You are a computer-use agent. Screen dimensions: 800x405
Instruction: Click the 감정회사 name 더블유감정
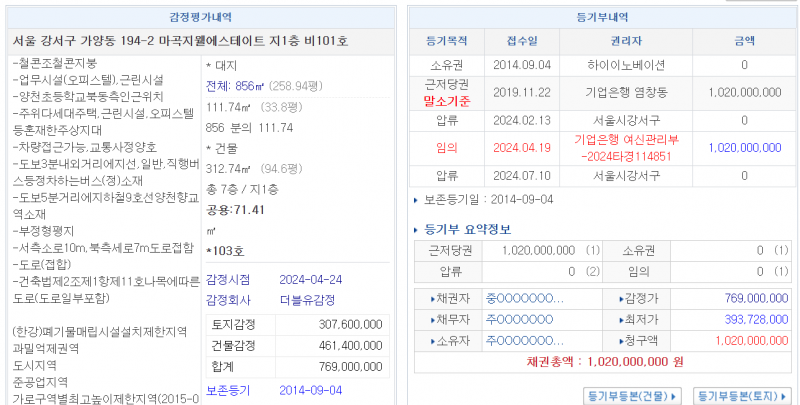pos(307,299)
